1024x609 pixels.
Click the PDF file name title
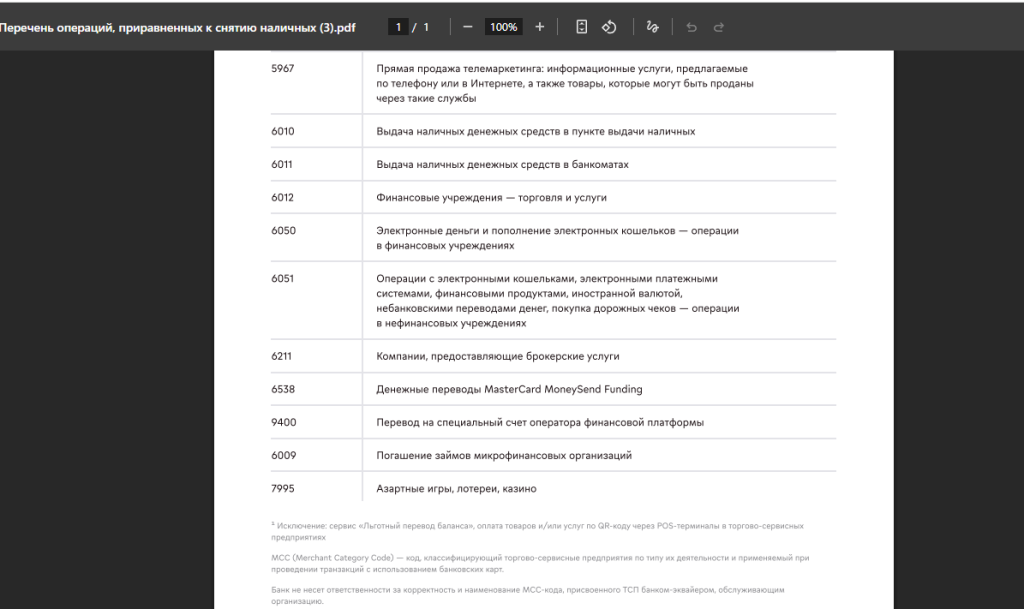click(x=178, y=27)
